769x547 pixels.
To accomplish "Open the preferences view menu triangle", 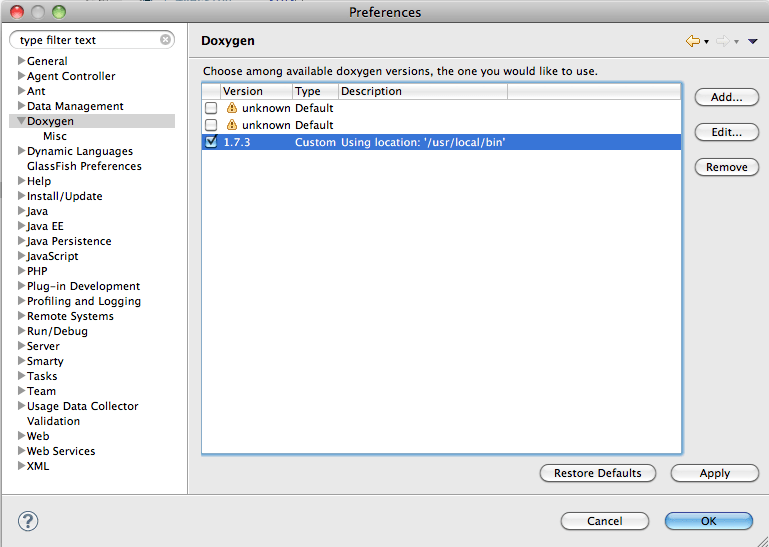I will click(753, 42).
